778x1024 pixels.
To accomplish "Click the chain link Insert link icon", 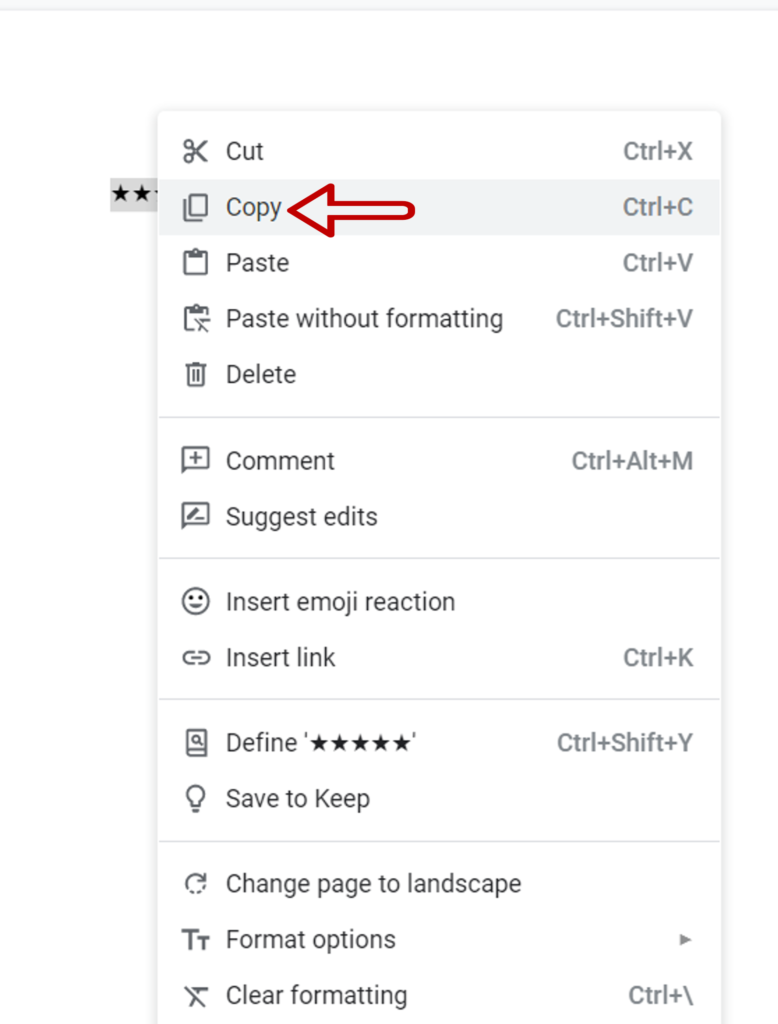I will (196, 658).
